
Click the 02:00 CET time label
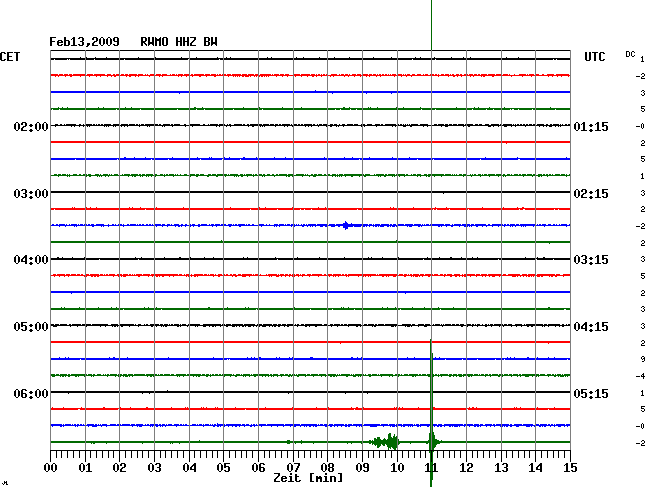[31, 126]
